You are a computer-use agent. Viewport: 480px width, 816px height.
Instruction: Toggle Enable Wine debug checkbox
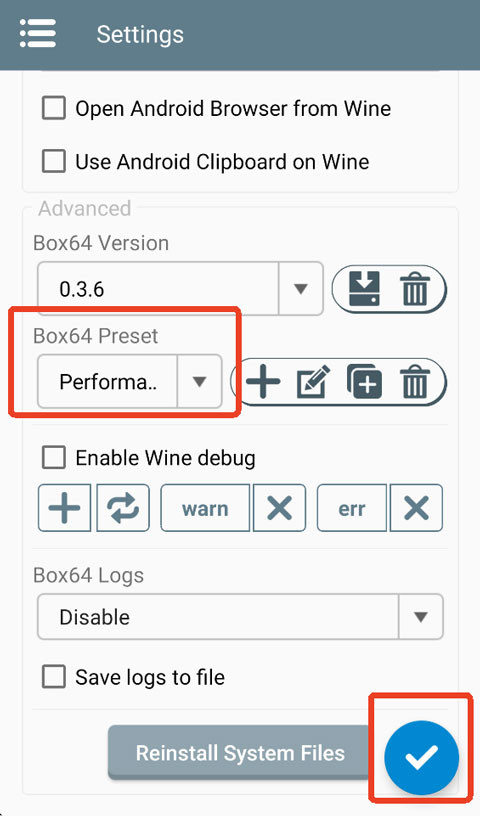[54, 458]
